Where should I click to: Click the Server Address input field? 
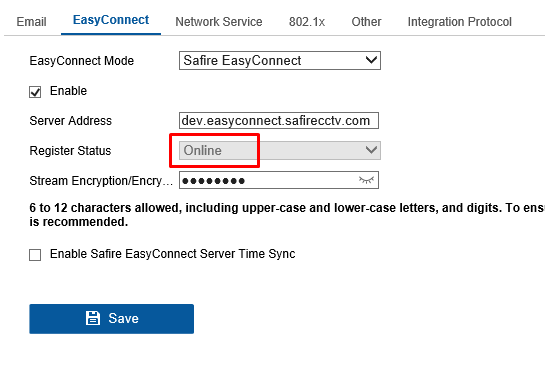(279, 121)
